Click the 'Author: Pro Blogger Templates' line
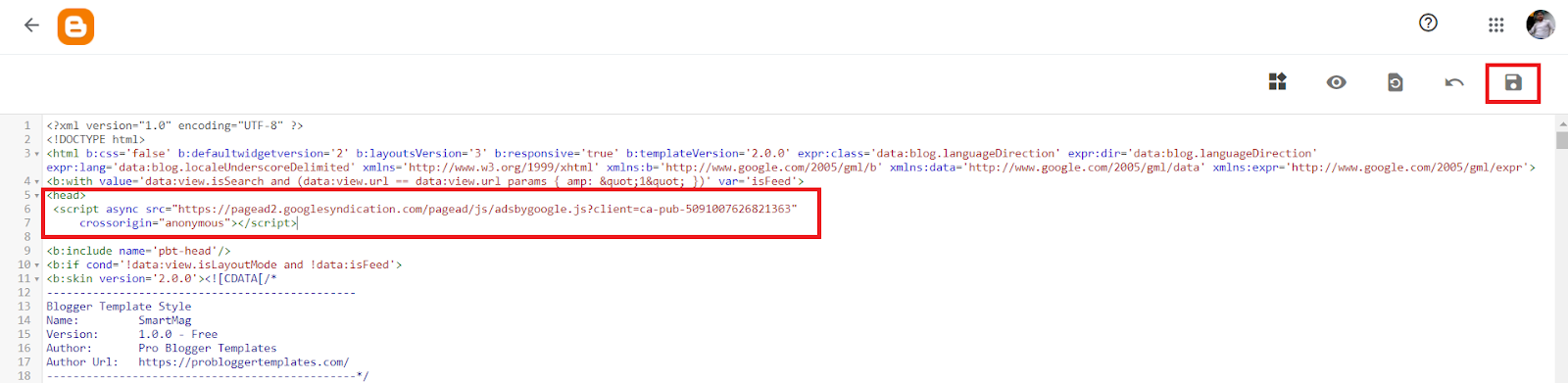1568x383 pixels. click(162, 348)
